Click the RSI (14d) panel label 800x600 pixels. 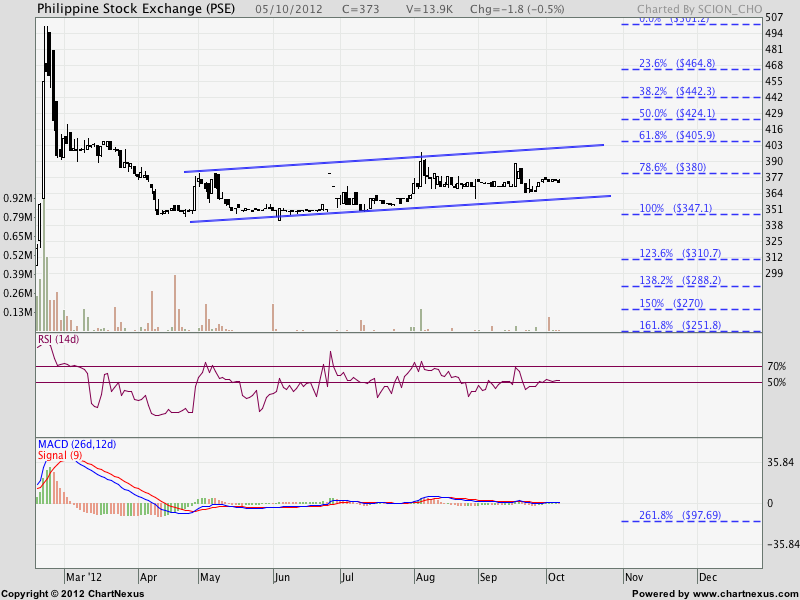click(x=60, y=340)
